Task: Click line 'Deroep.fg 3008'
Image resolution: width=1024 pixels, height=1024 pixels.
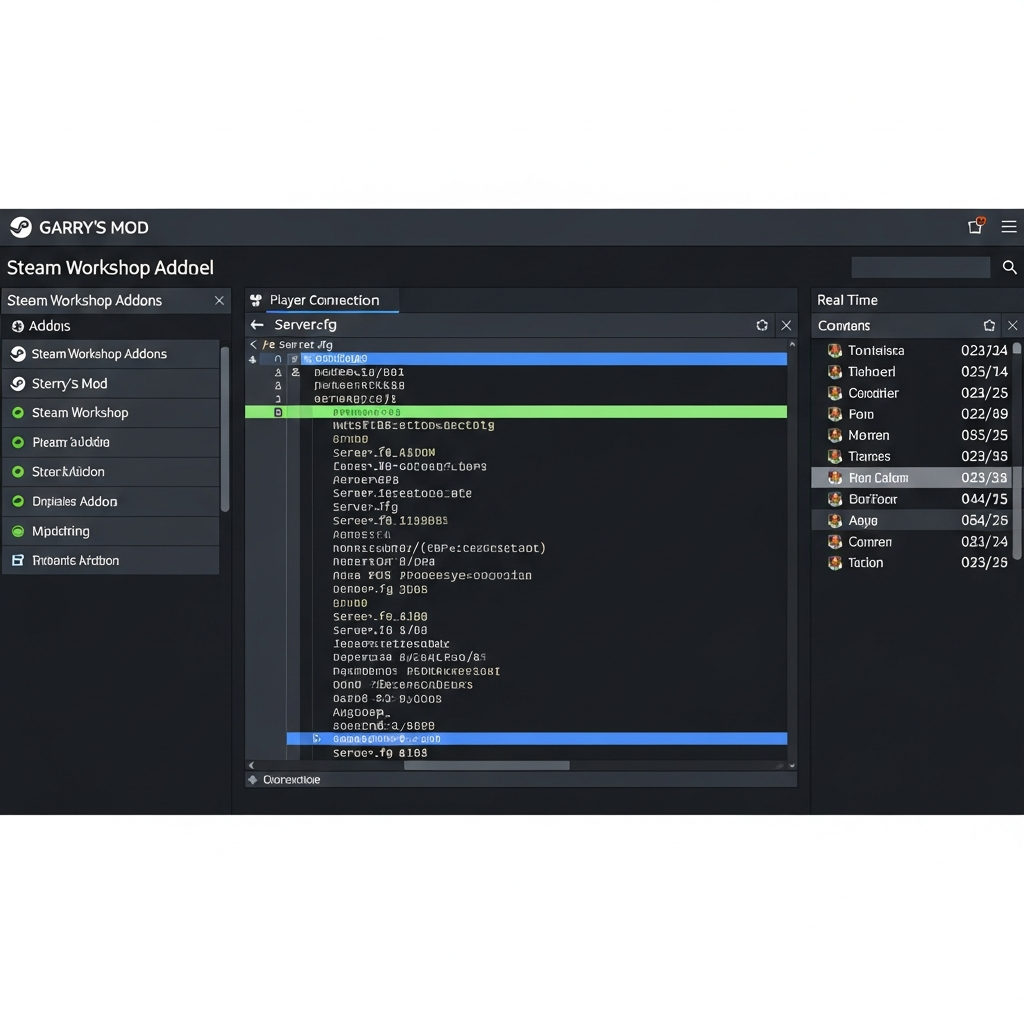Action: tap(380, 589)
